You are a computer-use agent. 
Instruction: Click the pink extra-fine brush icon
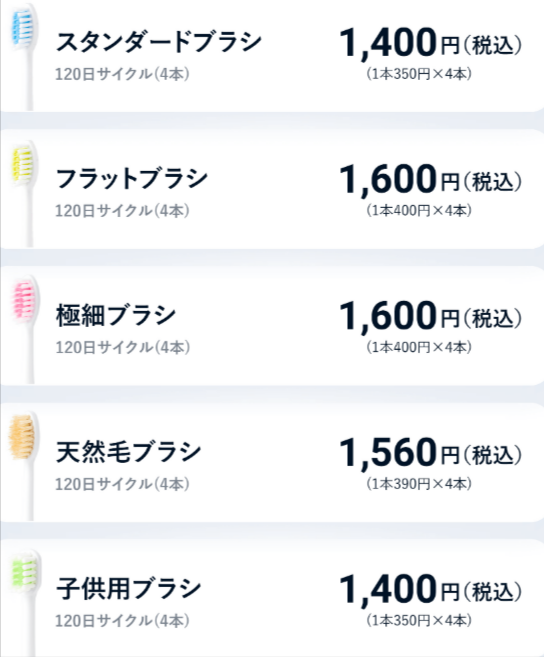25,330
